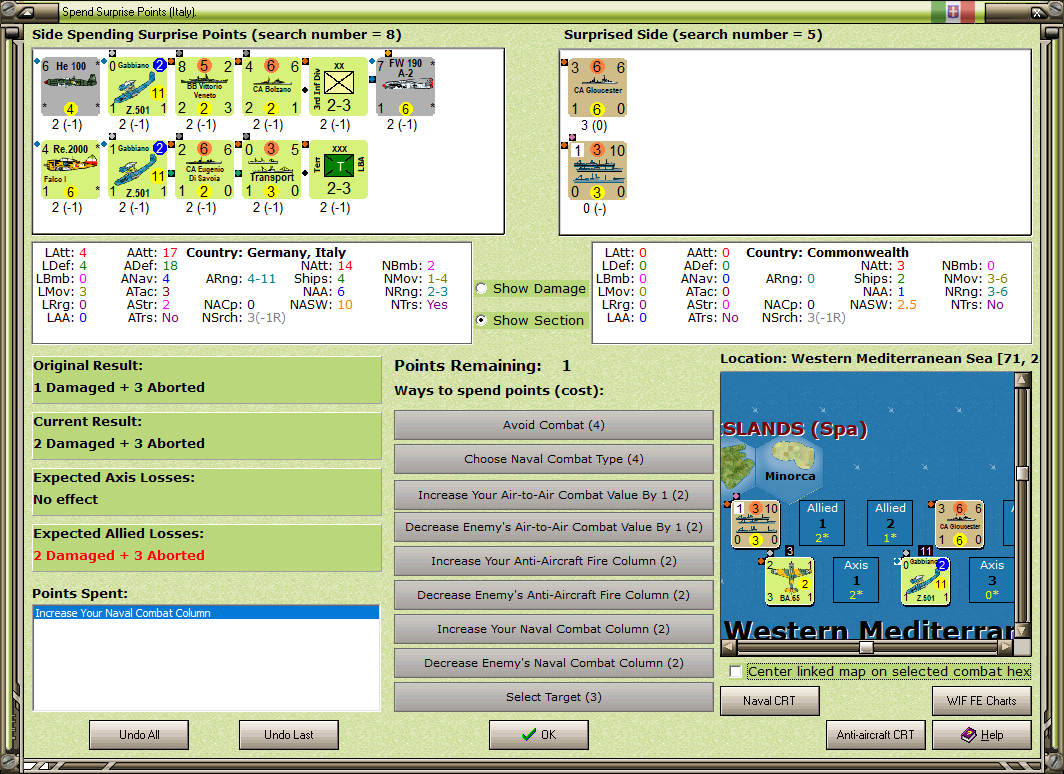This screenshot has width=1064, height=774.
Task: Select the Show Damage radio button
Action: [481, 288]
